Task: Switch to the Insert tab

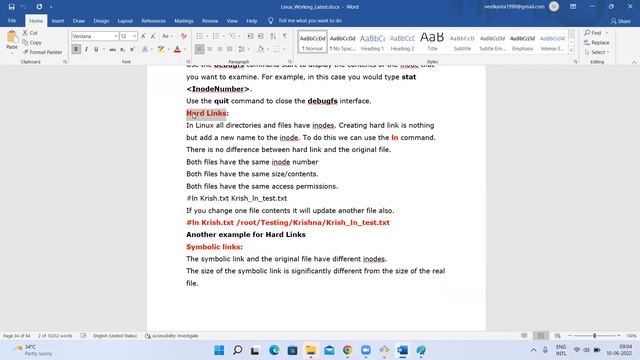Action: point(58,21)
